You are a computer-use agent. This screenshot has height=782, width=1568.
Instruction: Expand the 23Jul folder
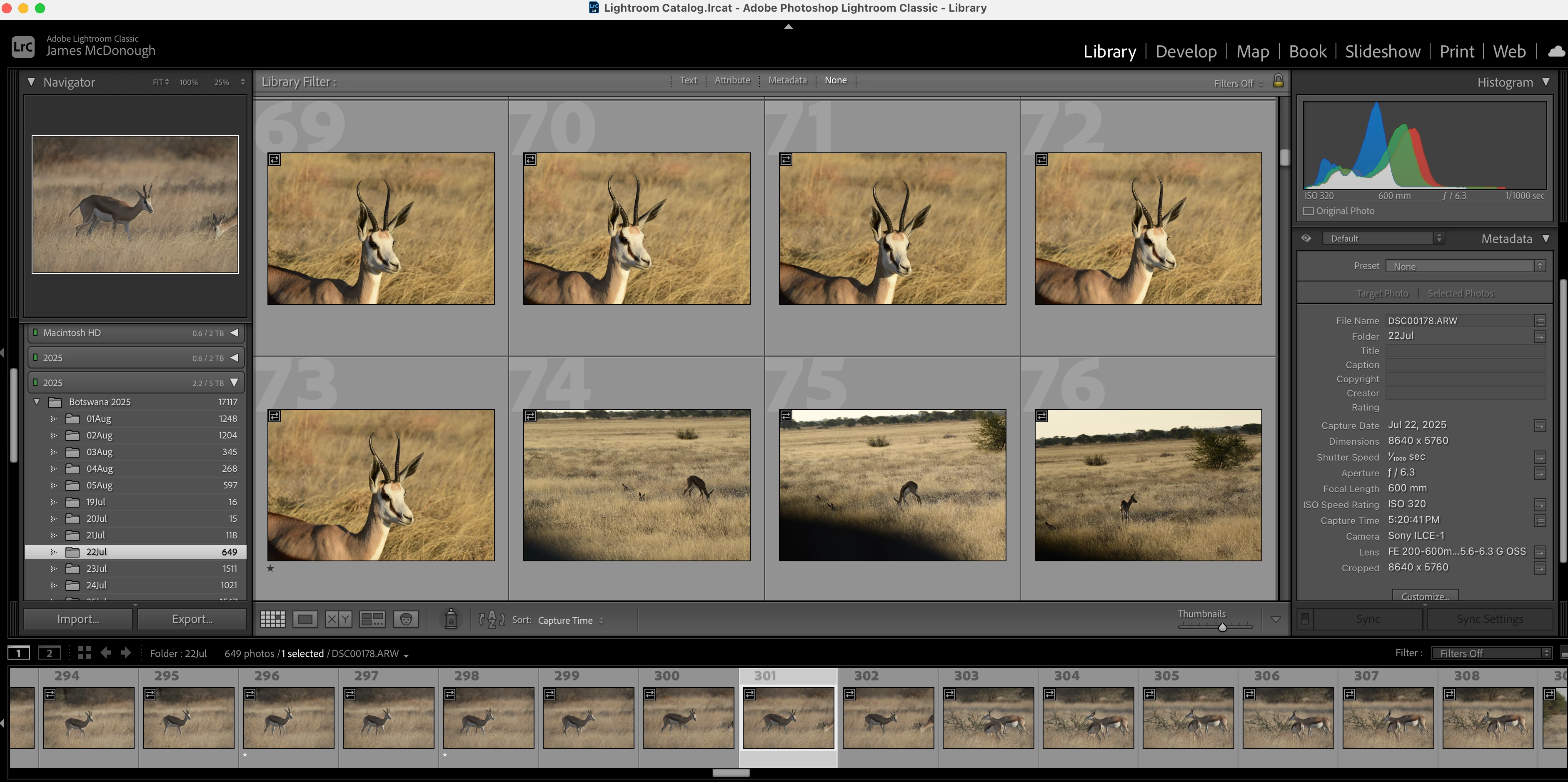(54, 568)
